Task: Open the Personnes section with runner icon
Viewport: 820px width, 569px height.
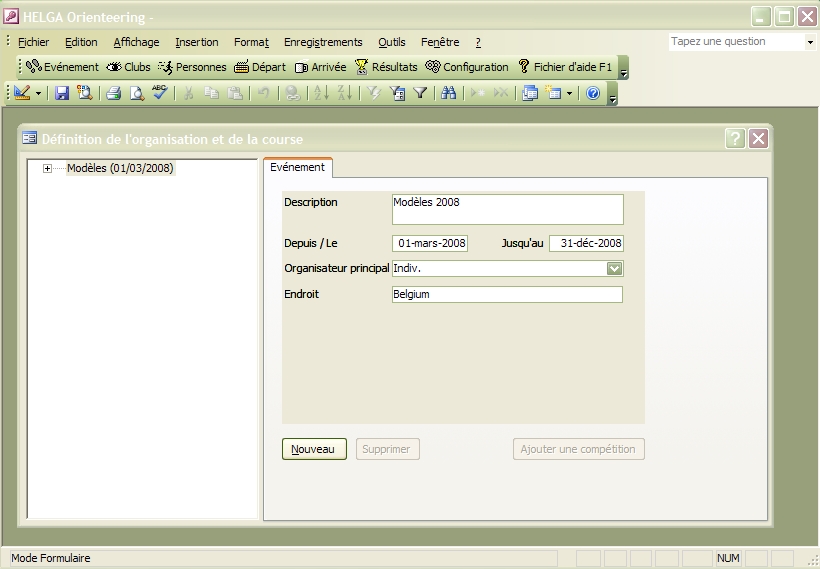Action: (192, 67)
